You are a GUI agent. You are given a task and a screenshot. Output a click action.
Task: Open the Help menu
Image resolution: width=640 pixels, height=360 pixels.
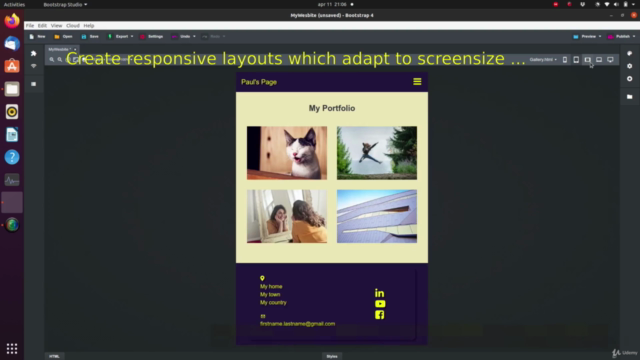89,25
